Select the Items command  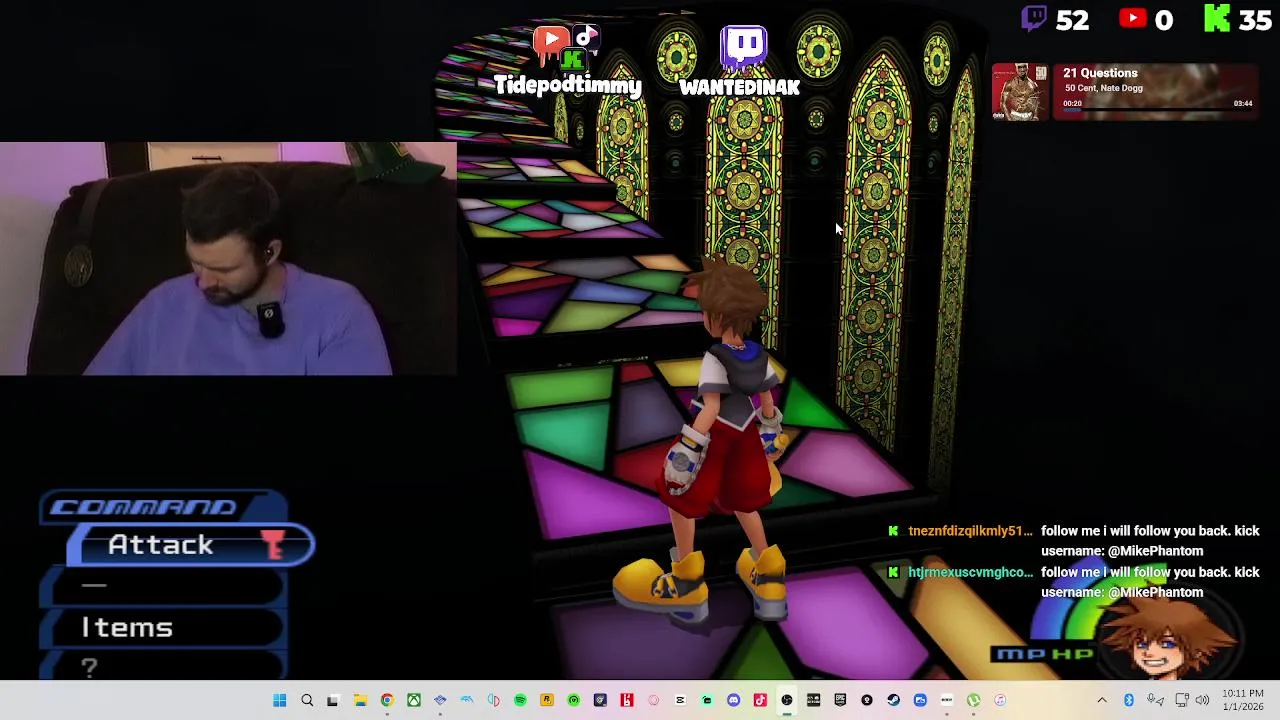point(162,628)
